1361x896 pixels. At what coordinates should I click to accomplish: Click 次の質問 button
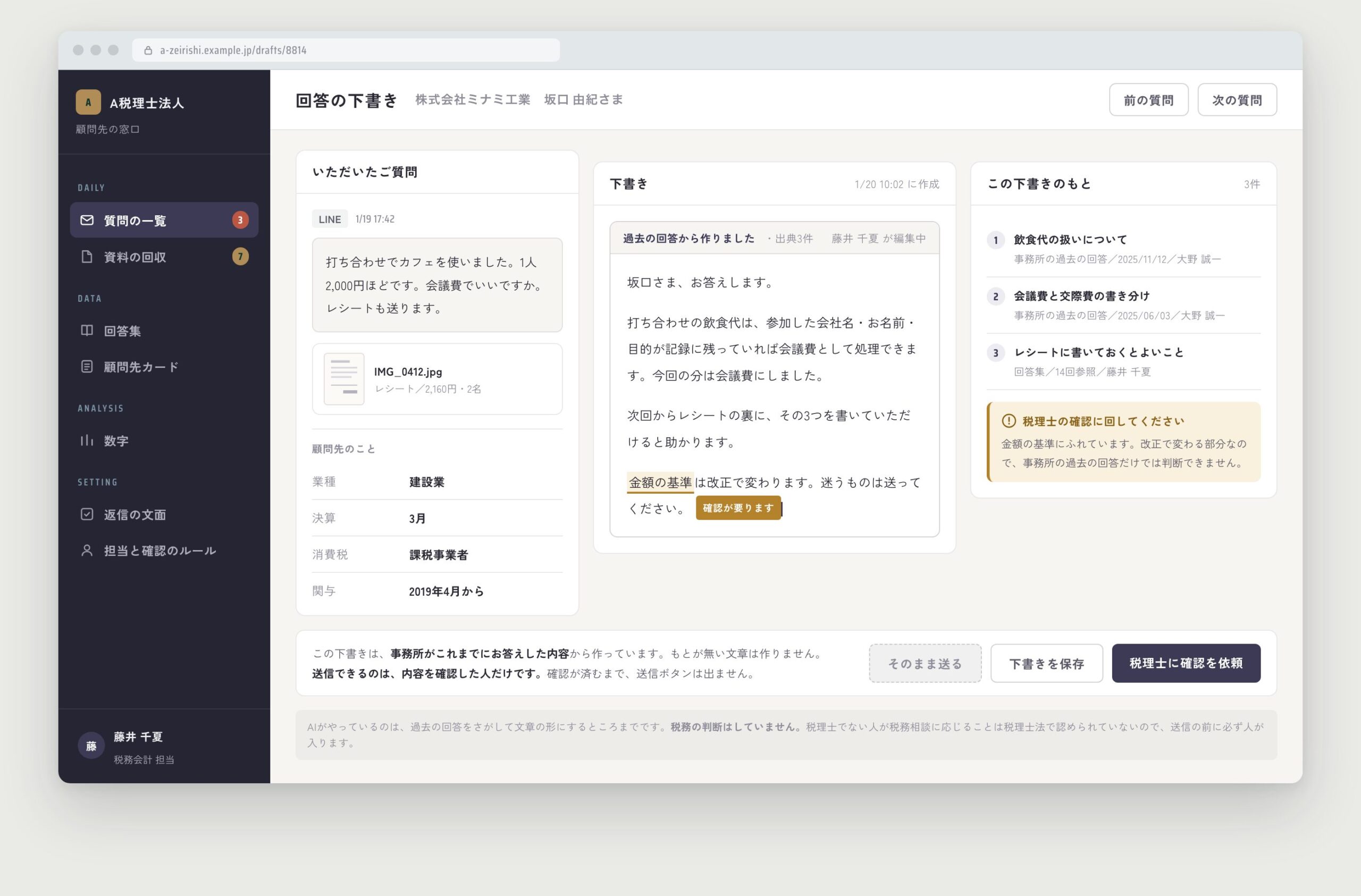click(x=1237, y=100)
